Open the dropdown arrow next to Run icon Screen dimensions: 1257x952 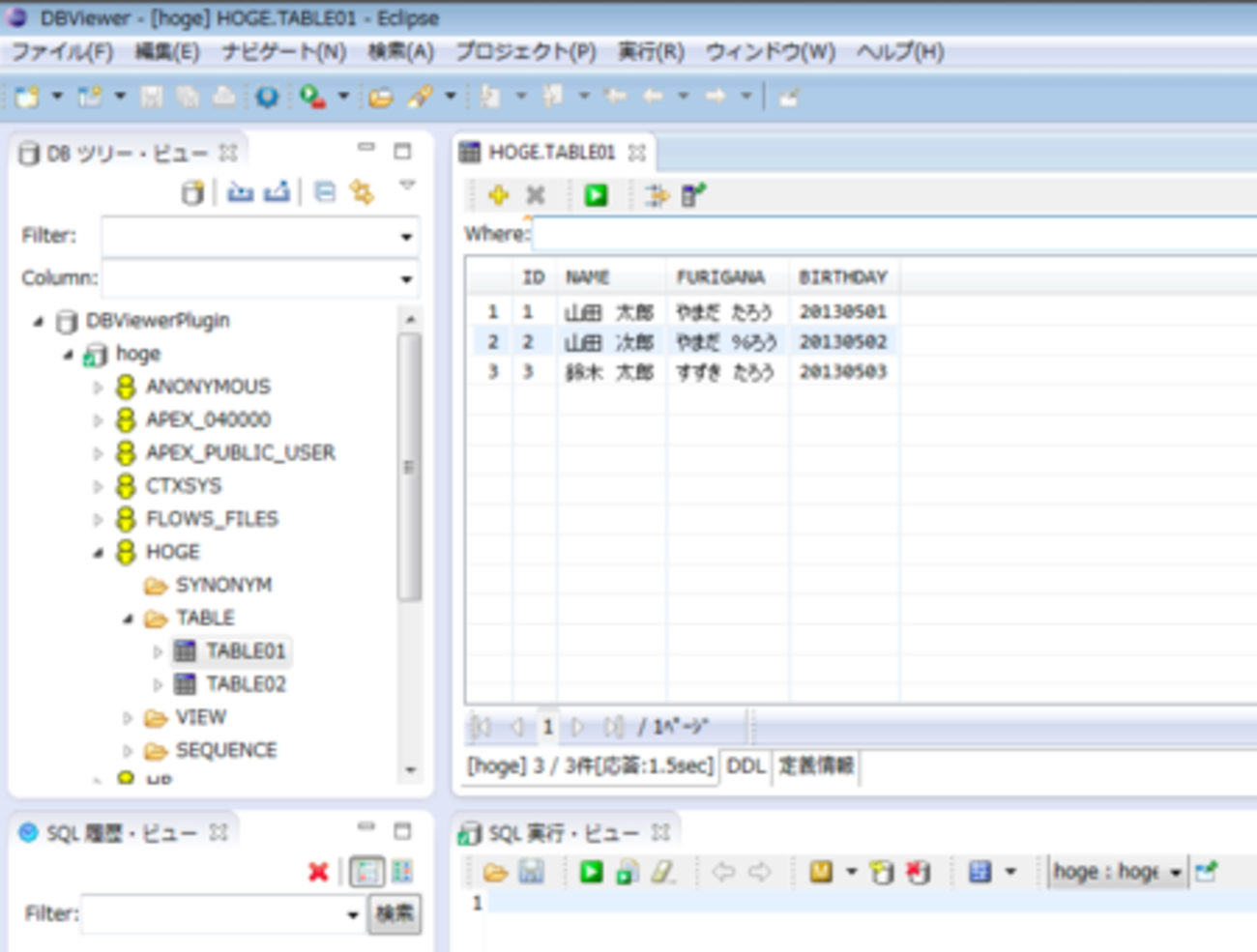(342, 97)
